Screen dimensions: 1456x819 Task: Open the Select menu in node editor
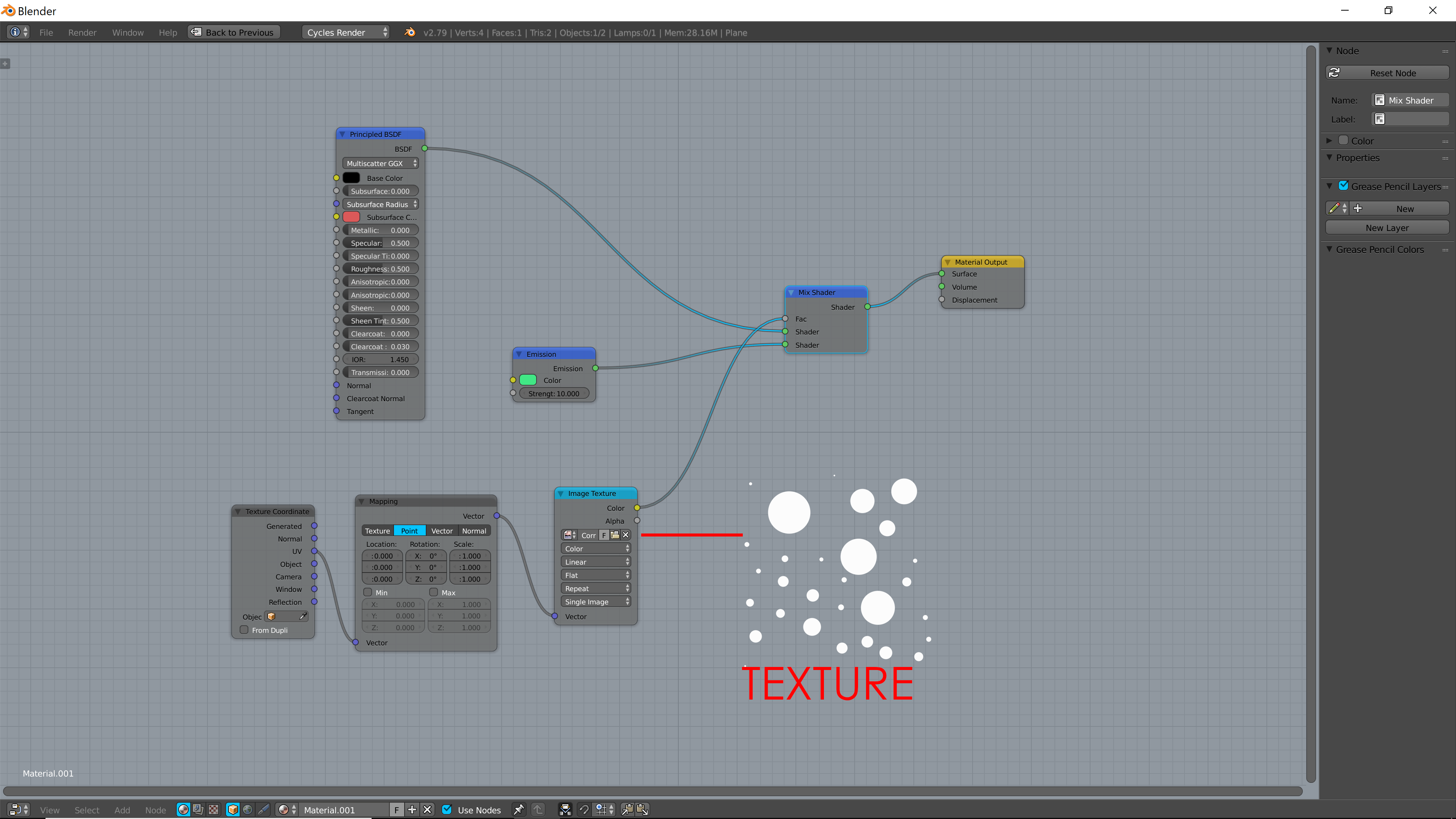[x=87, y=810]
